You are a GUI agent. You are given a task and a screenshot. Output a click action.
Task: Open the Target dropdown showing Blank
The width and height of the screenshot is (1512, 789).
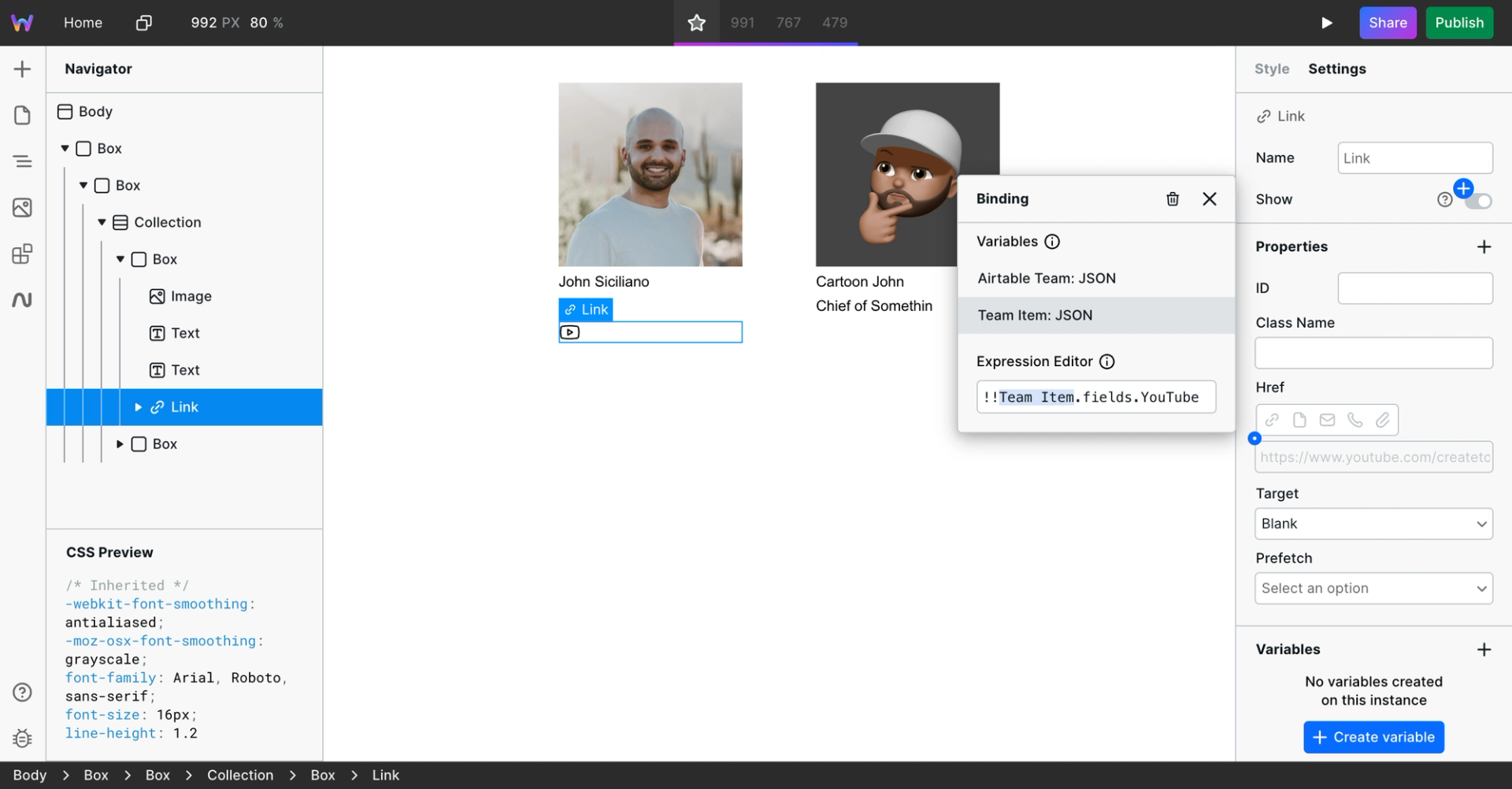click(x=1373, y=524)
